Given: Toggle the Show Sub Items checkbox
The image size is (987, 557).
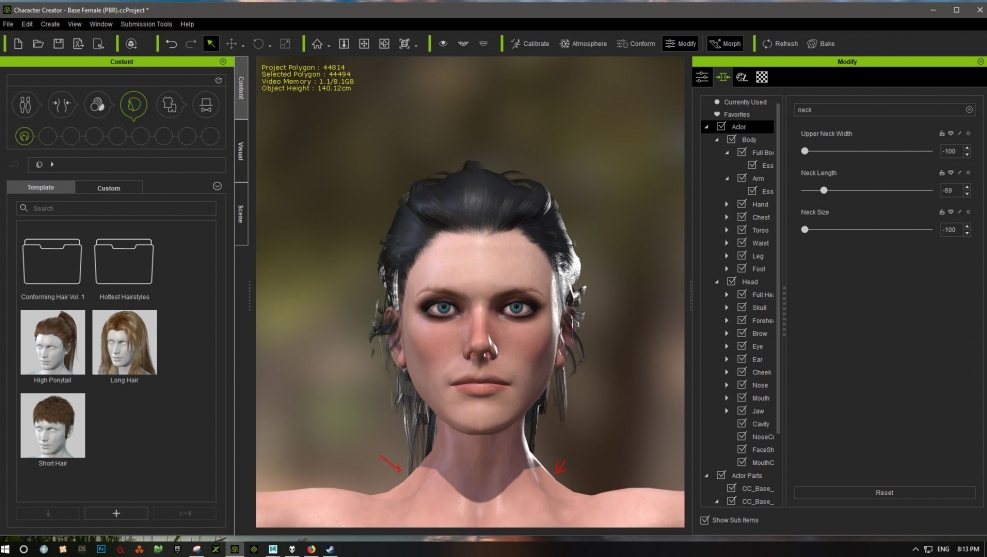Looking at the screenshot, I should pos(704,520).
